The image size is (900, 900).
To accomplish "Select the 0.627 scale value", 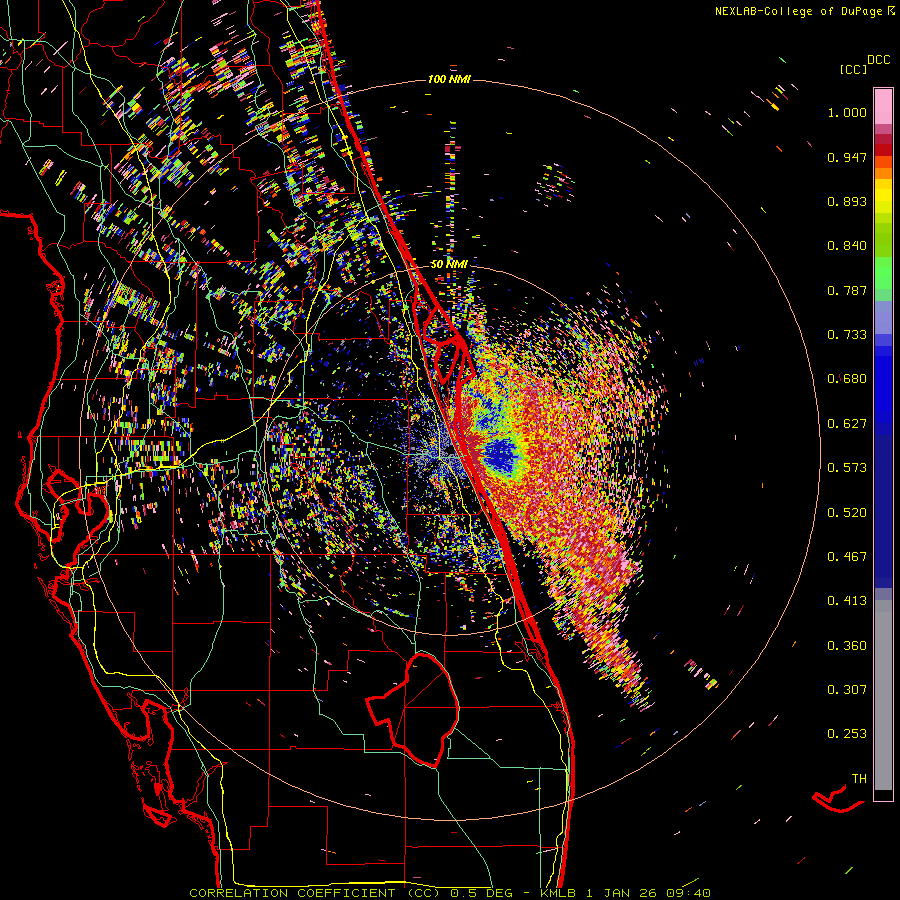I will point(847,424).
